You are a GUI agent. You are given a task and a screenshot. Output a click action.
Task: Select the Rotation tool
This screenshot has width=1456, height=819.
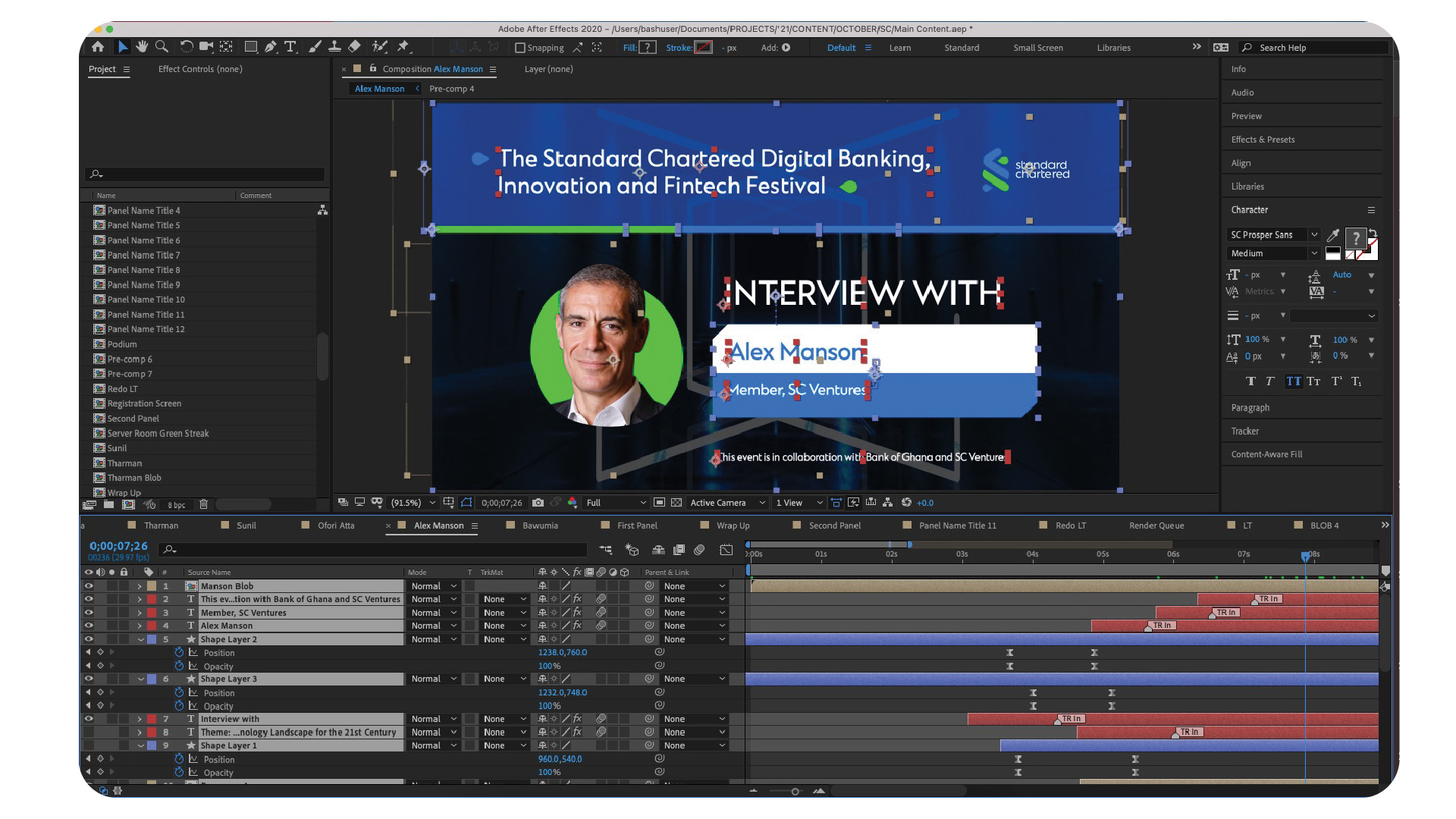point(187,47)
